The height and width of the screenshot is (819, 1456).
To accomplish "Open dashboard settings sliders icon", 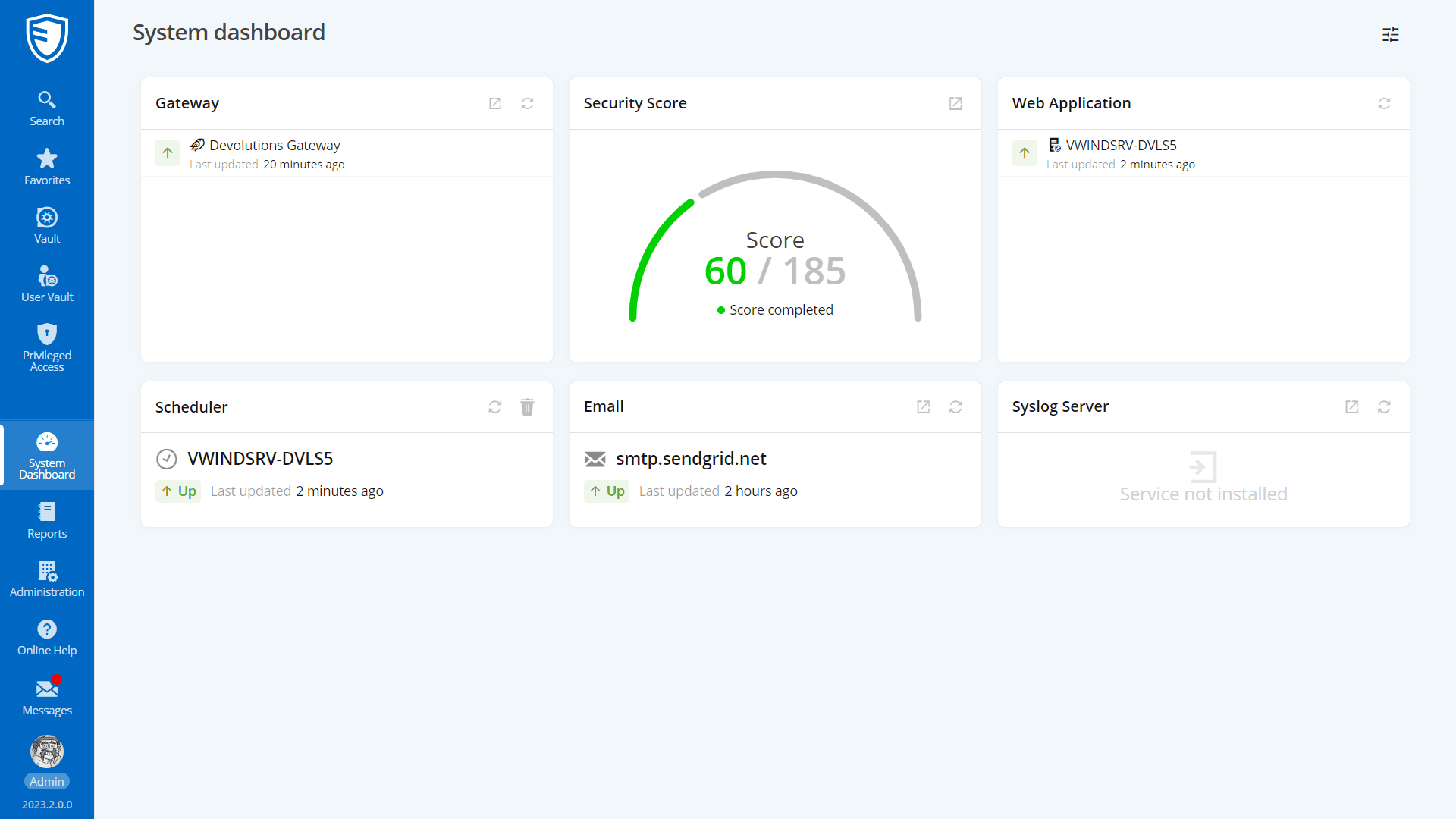I will point(1390,34).
